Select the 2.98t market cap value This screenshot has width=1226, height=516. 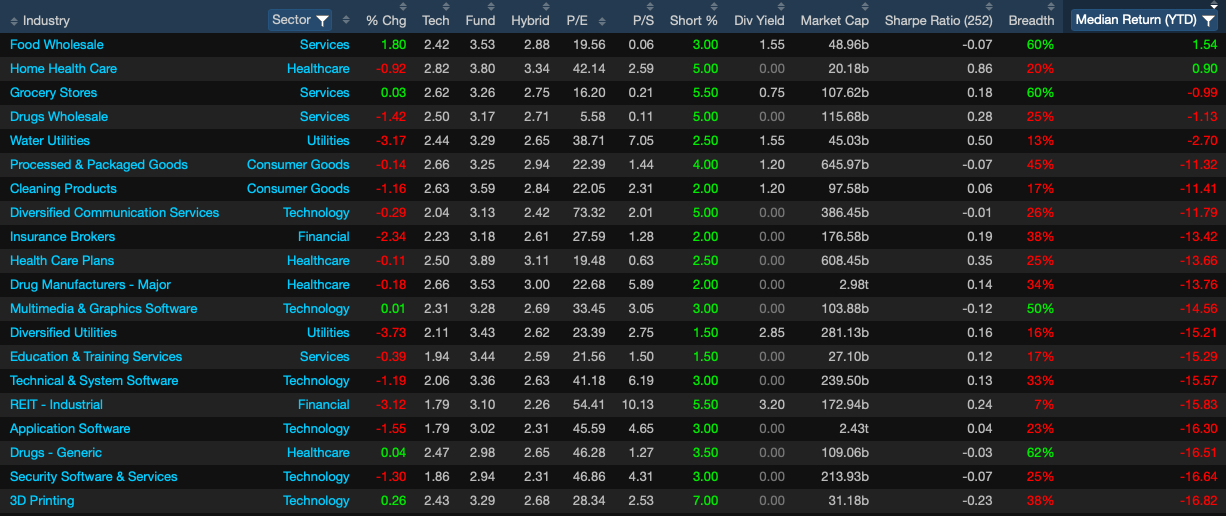coord(854,285)
